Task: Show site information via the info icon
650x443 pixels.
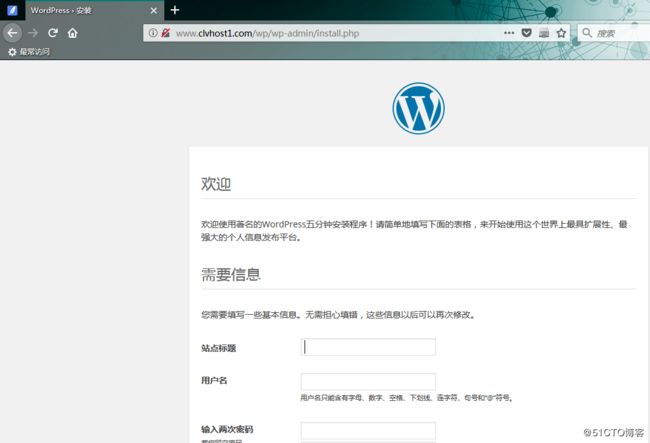Action: 153,33
